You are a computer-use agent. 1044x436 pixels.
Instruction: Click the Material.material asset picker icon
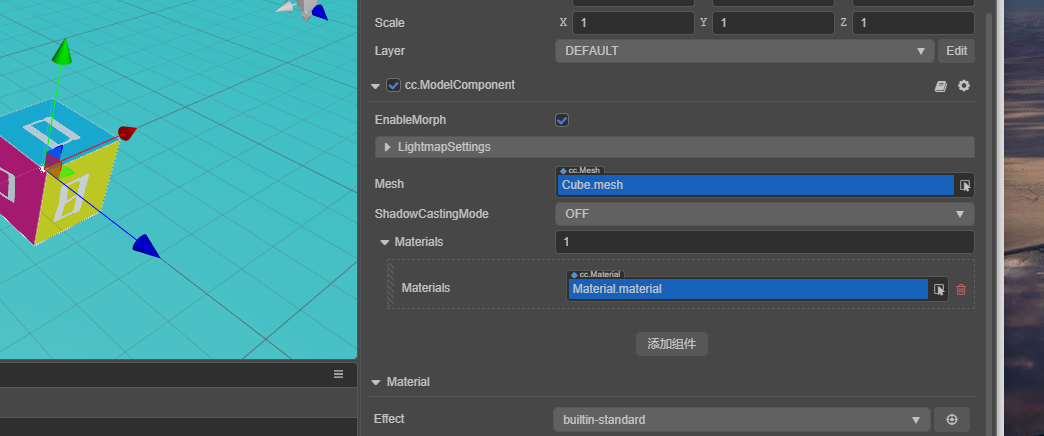point(939,289)
